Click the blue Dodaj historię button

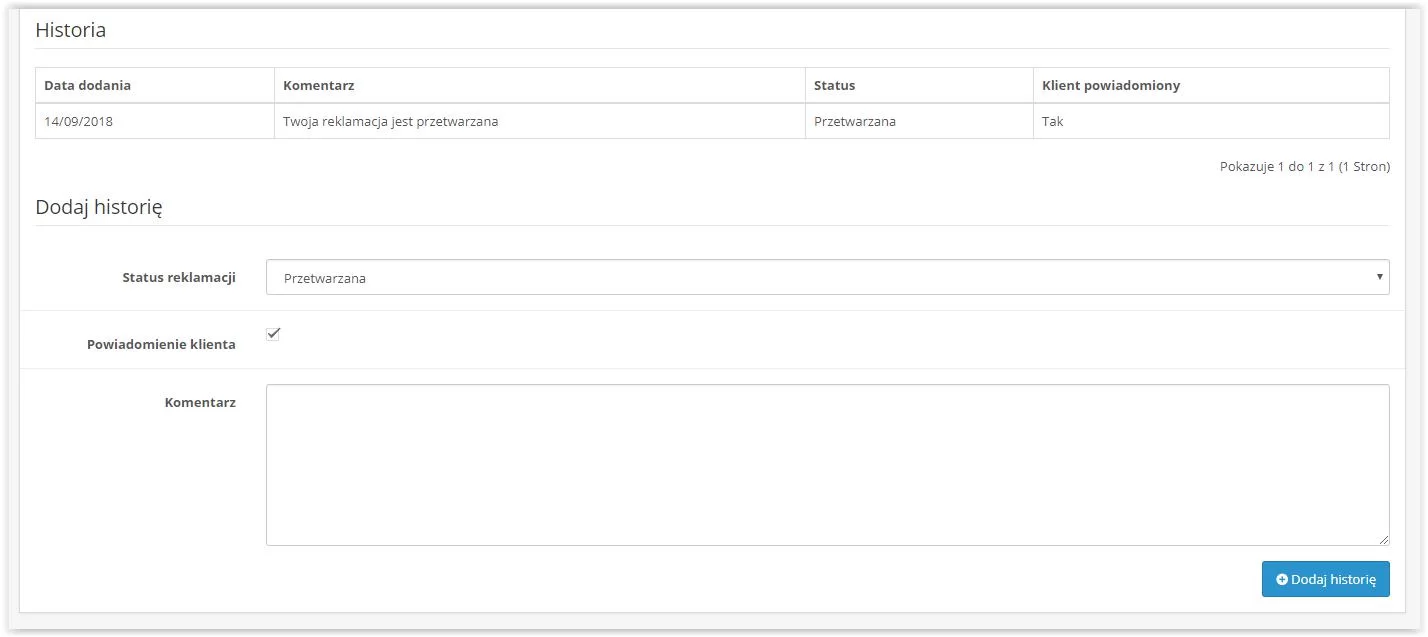tap(1325, 579)
